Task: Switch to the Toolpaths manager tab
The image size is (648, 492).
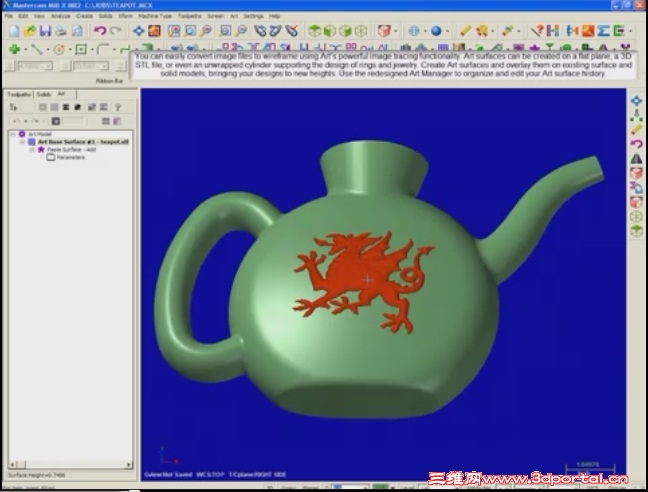Action: click(x=19, y=95)
